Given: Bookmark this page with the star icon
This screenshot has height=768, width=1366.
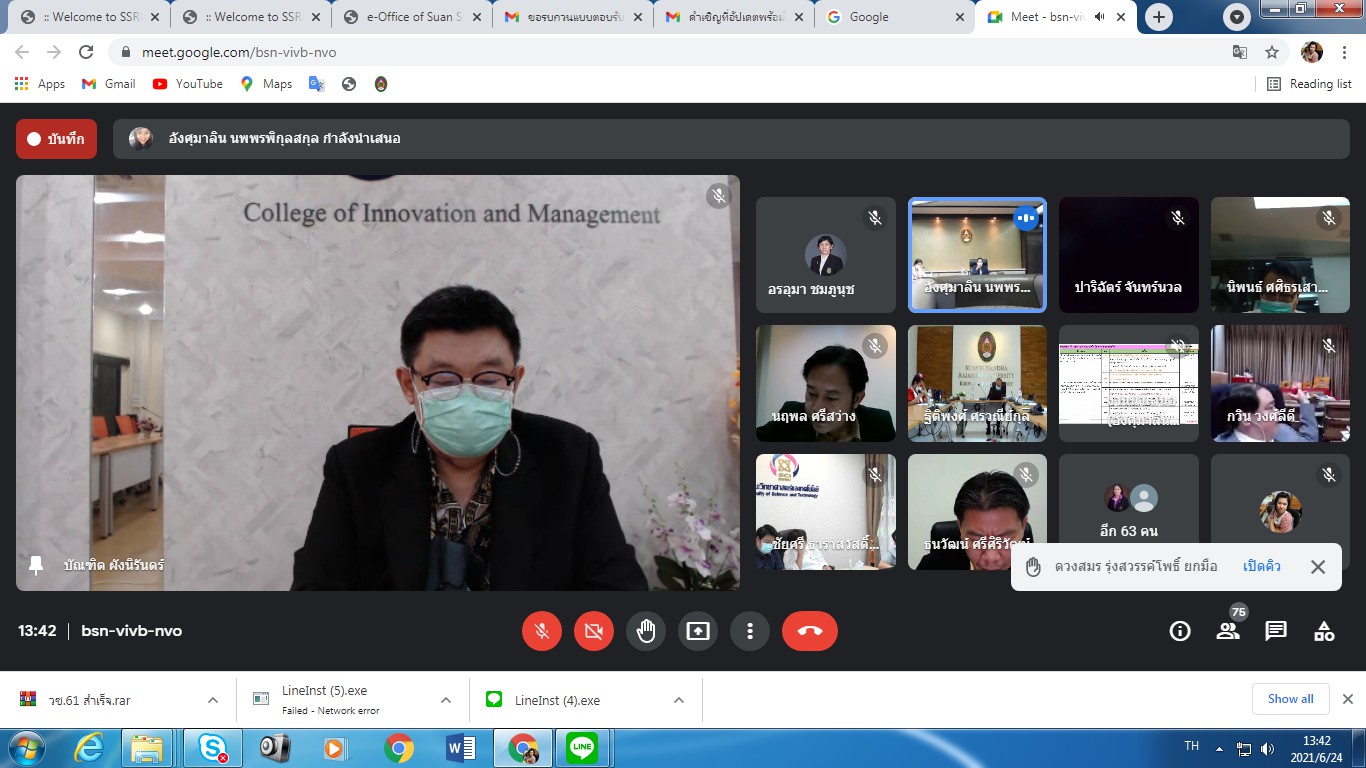Looking at the screenshot, I should pyautogui.click(x=1272, y=52).
